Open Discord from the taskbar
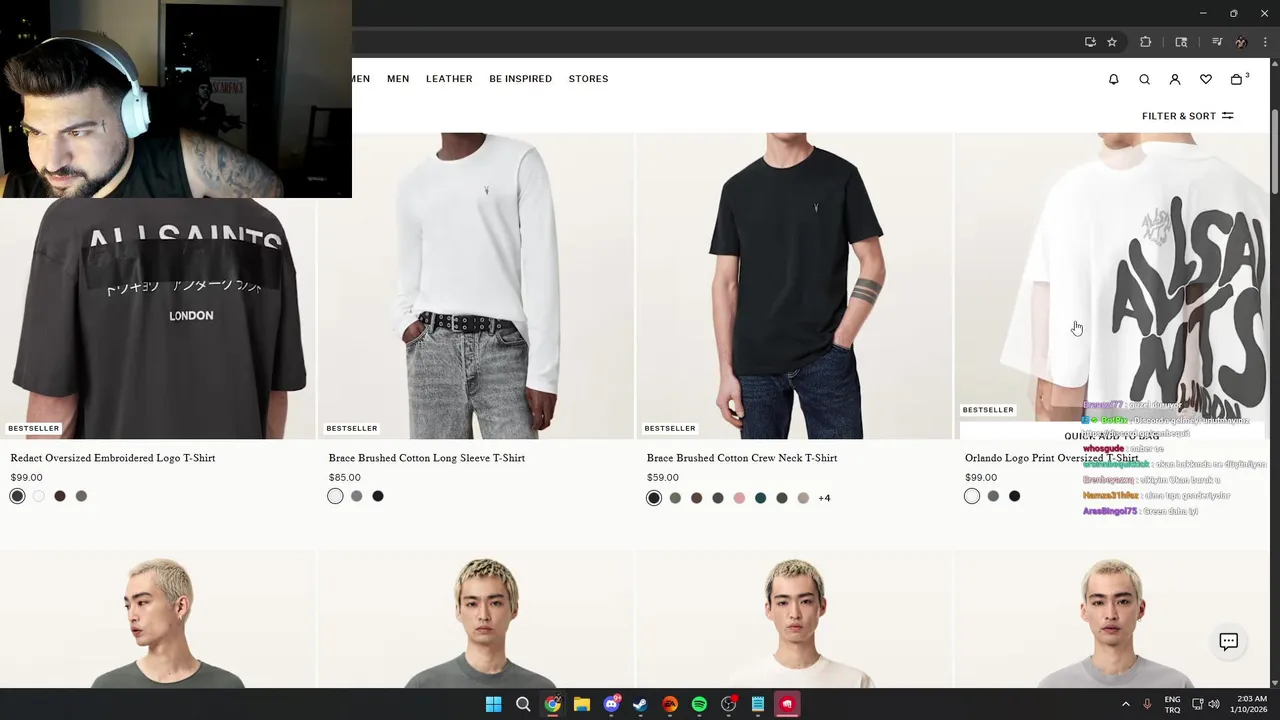The height and width of the screenshot is (720, 1280). tap(611, 704)
